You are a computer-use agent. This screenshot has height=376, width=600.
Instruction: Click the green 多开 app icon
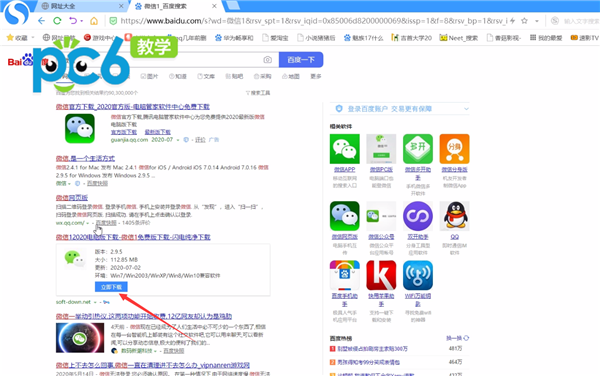pos(418,149)
